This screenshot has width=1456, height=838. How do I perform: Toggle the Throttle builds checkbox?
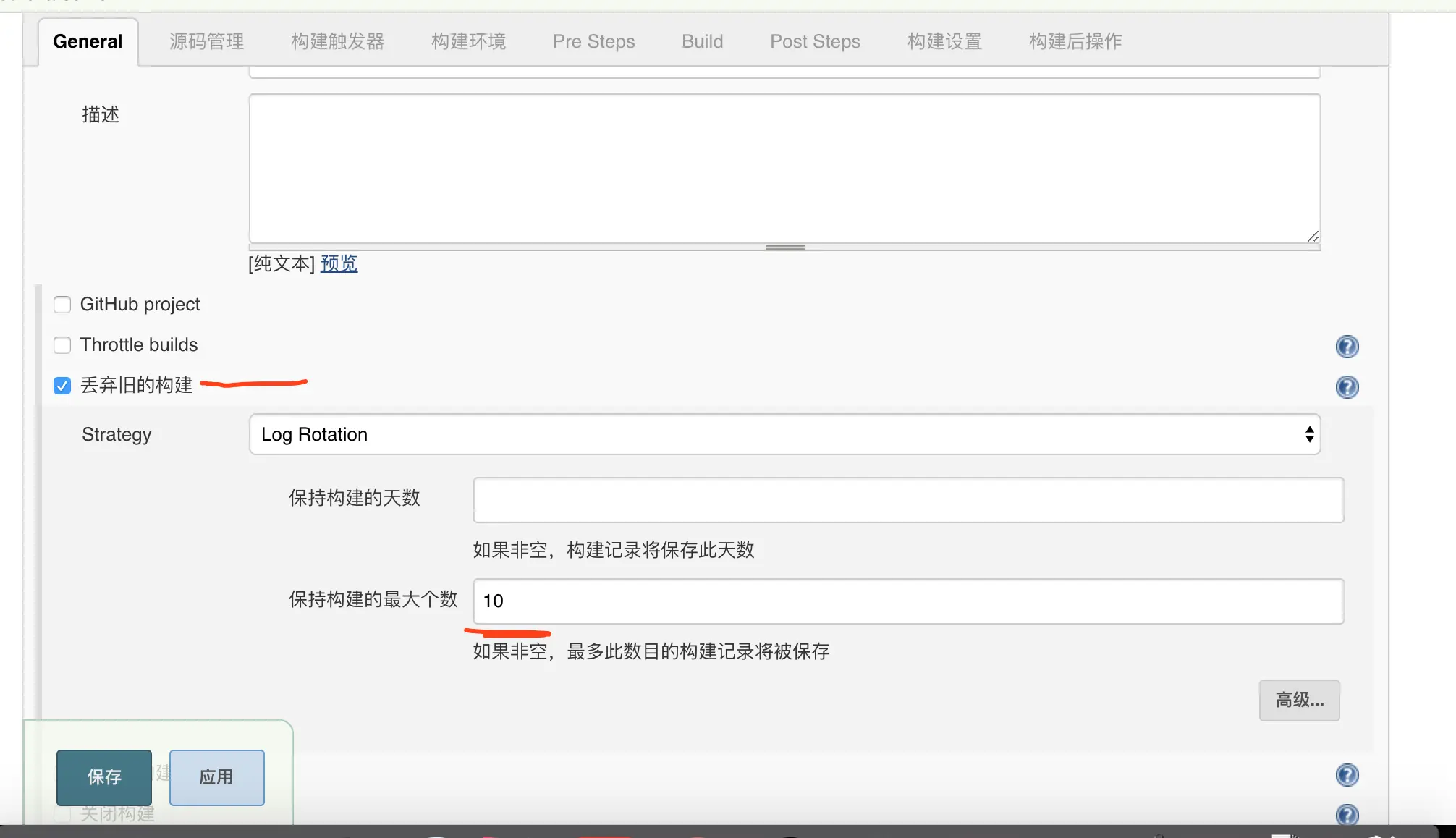(x=62, y=345)
